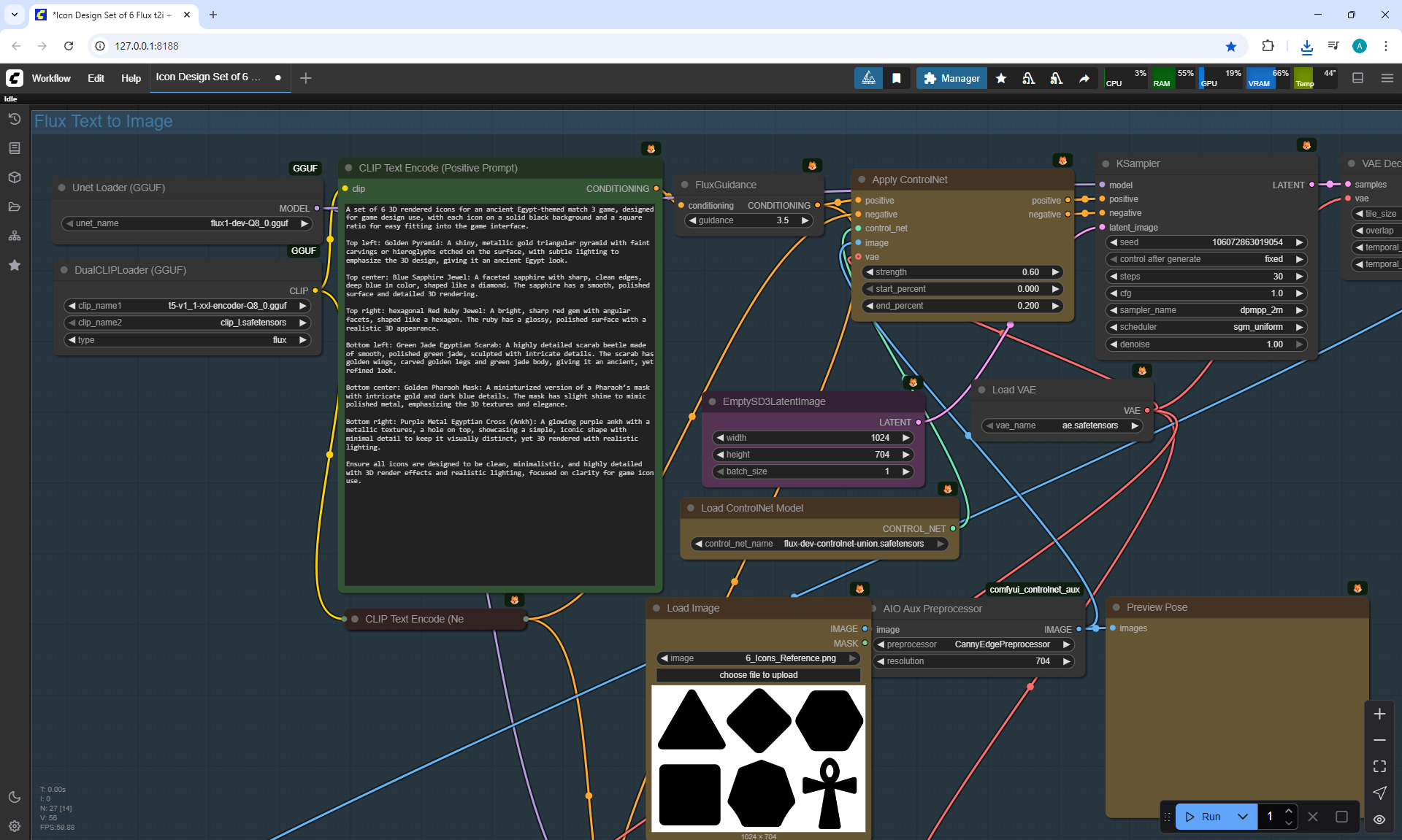
Task: Open the Run button dropdown chevron
Action: 1242,817
